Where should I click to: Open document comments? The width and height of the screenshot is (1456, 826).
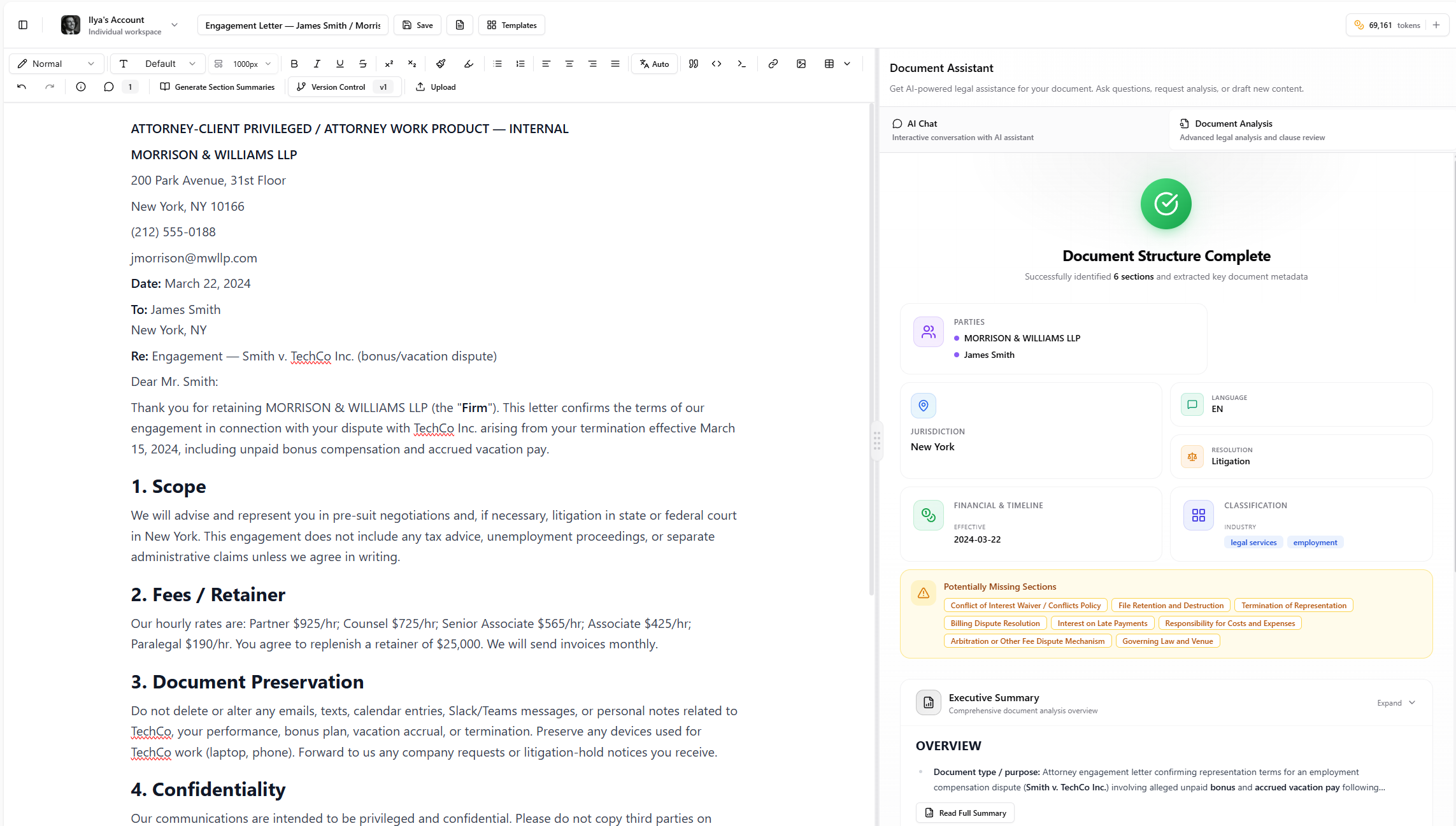pyautogui.click(x=108, y=87)
